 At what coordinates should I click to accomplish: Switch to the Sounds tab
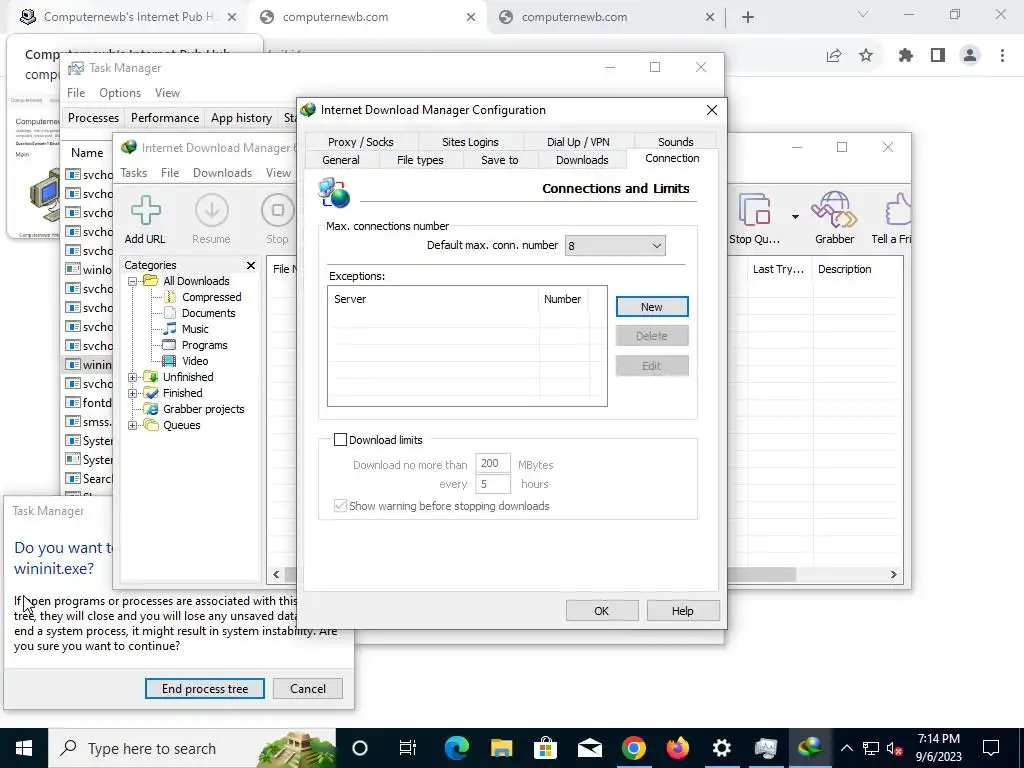pyautogui.click(x=675, y=142)
